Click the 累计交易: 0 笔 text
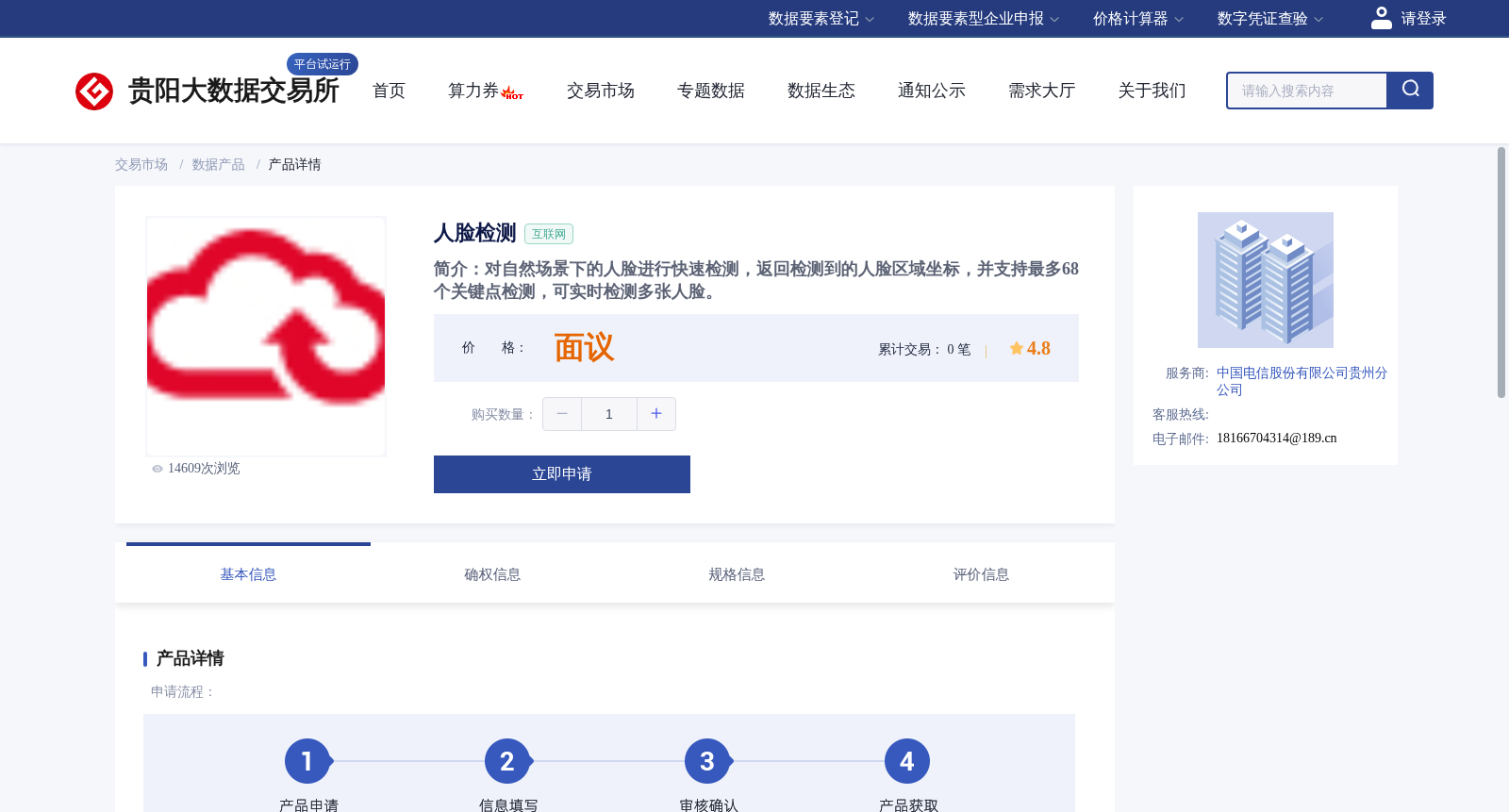 924,350
